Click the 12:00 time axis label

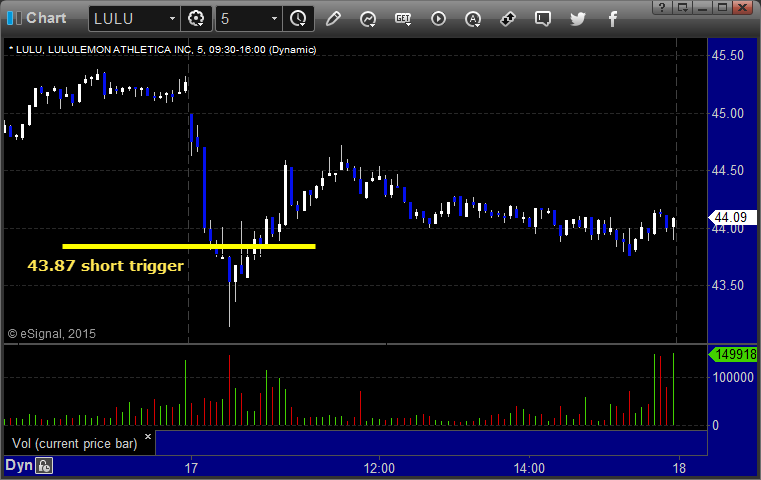click(379, 468)
